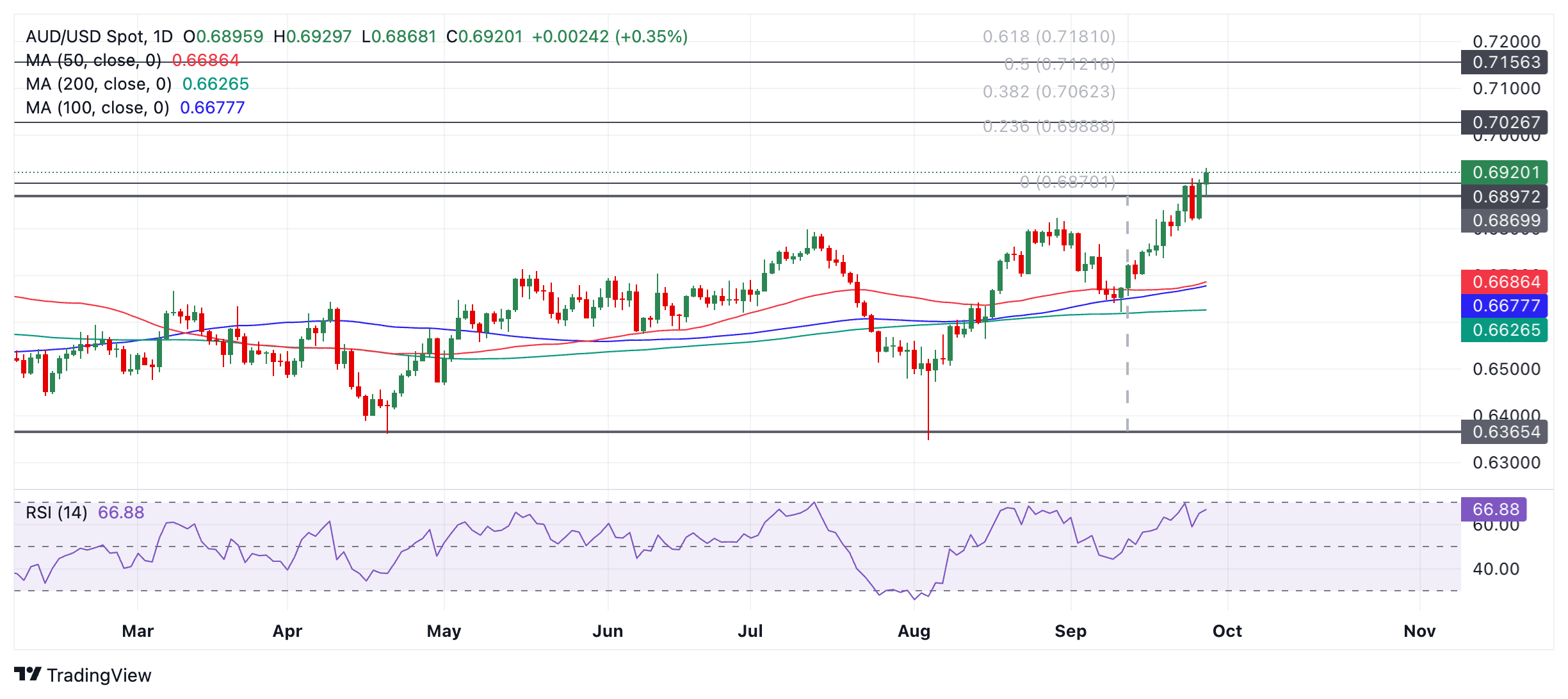This screenshot has height=699, width=1568.
Task: Click the blue 0.66777 MA price tag
Action: pos(1503,306)
